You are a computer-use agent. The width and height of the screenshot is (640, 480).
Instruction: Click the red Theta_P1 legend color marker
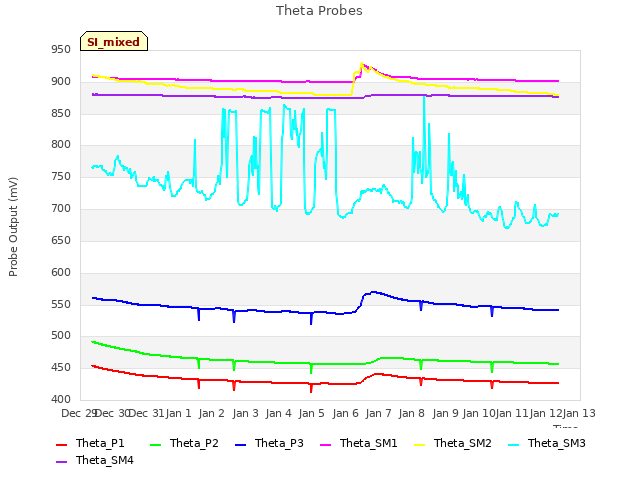pyautogui.click(x=61, y=444)
